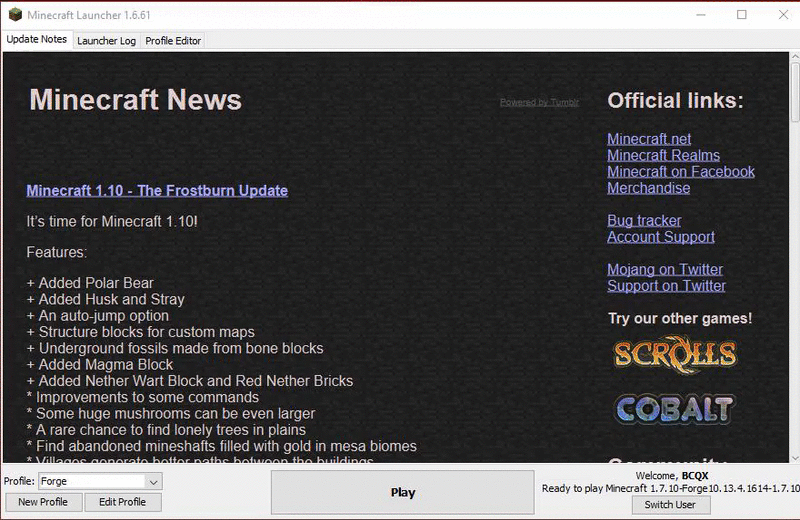Open the Bug tracker link
The height and width of the screenshot is (520, 800).
pyautogui.click(x=644, y=220)
